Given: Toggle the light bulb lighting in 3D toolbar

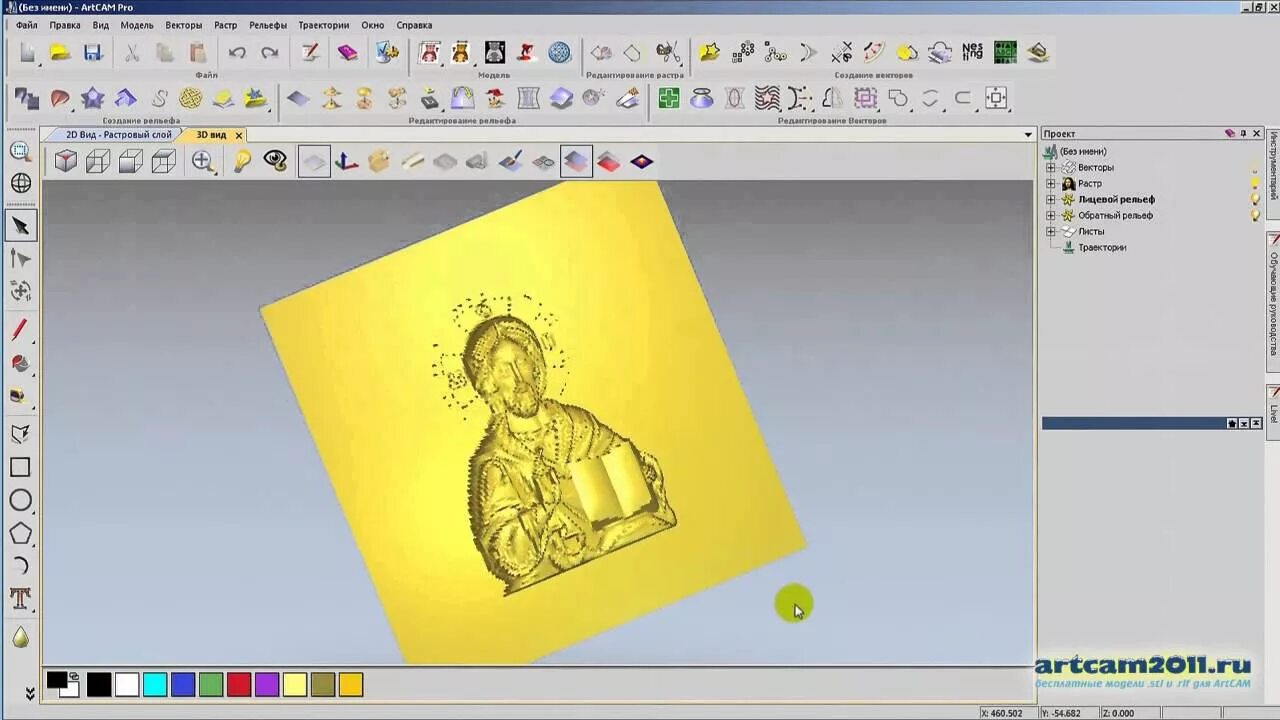Looking at the screenshot, I should (241, 161).
